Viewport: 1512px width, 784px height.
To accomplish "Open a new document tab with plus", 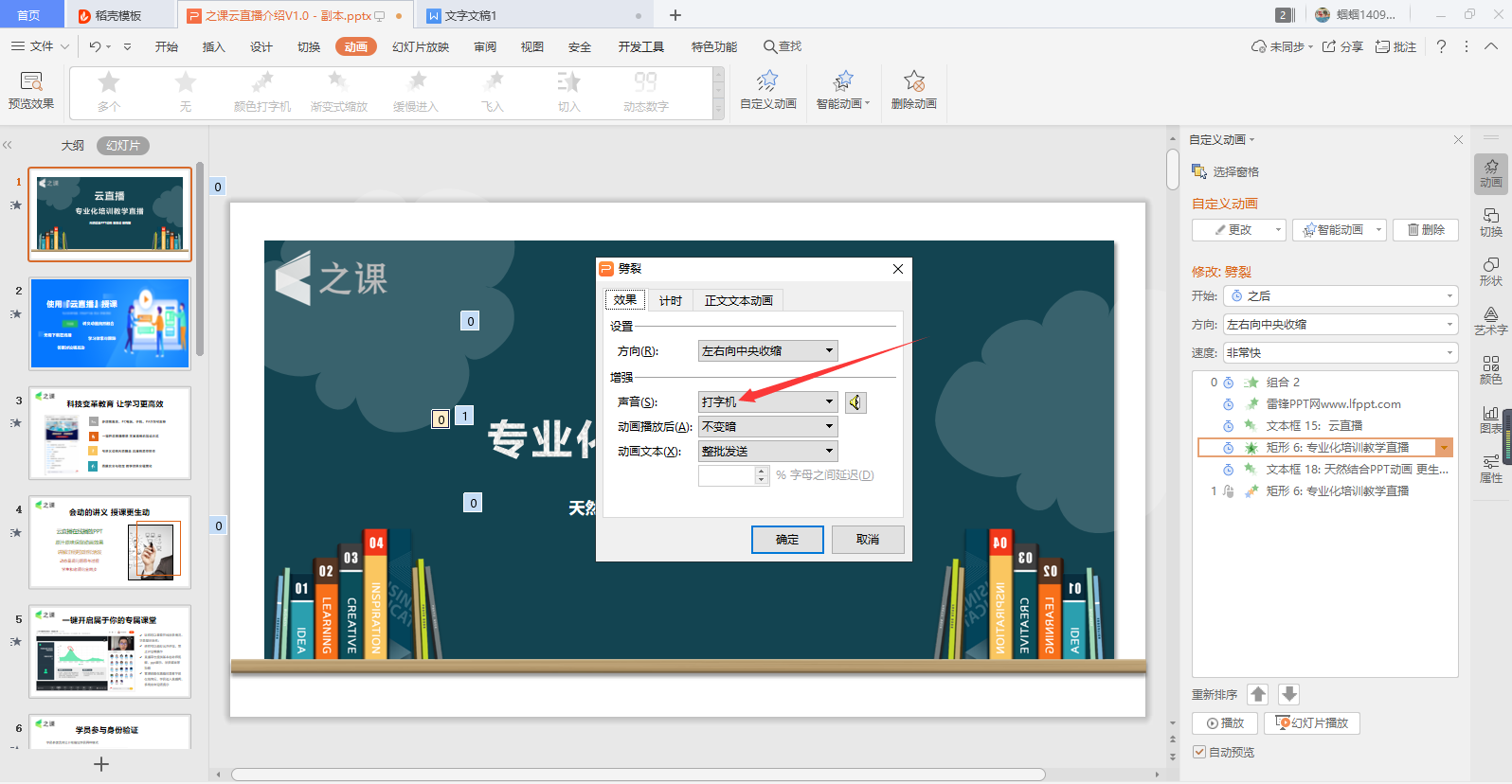I will (x=675, y=15).
